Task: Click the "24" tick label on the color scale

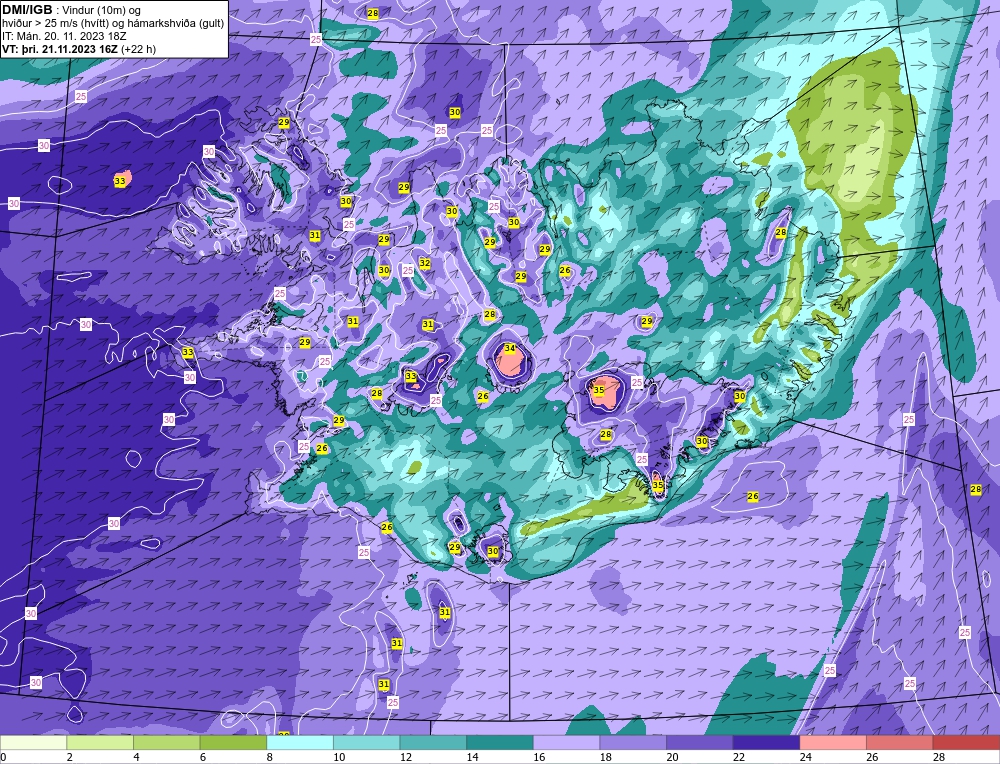Action: 805,757
